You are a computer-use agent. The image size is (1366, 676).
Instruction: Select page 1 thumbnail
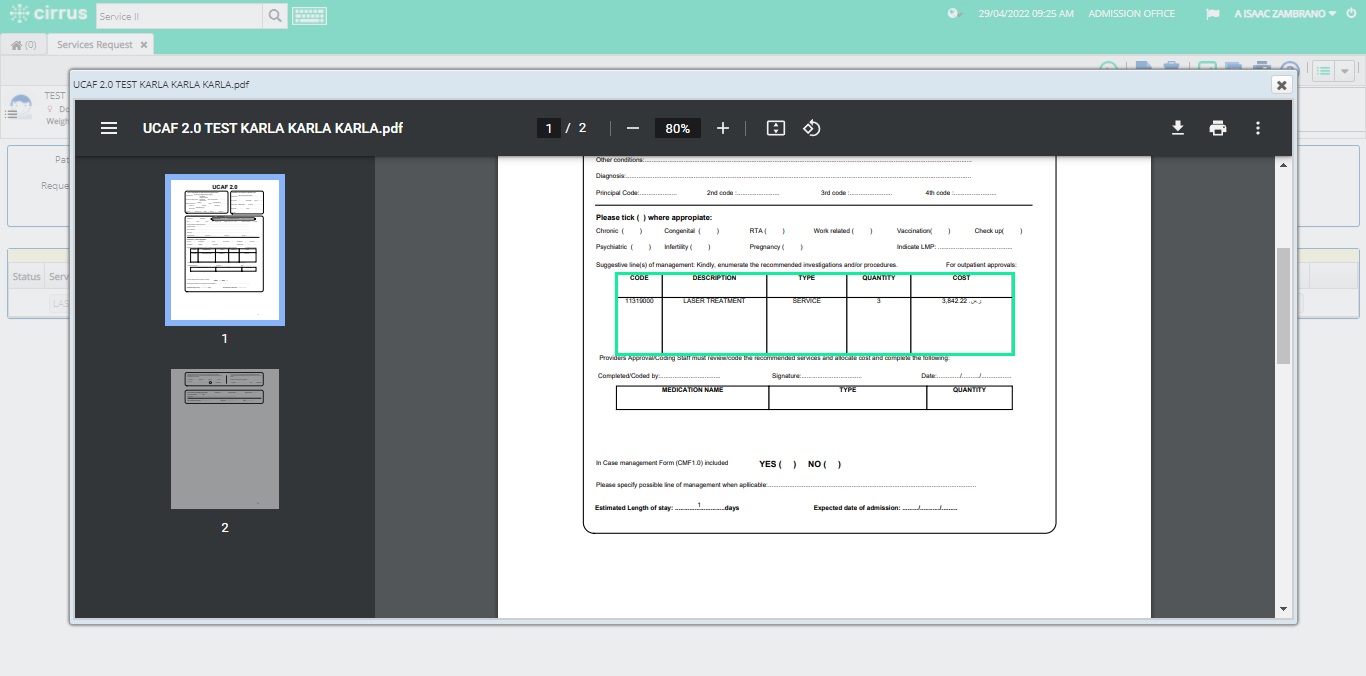[225, 250]
